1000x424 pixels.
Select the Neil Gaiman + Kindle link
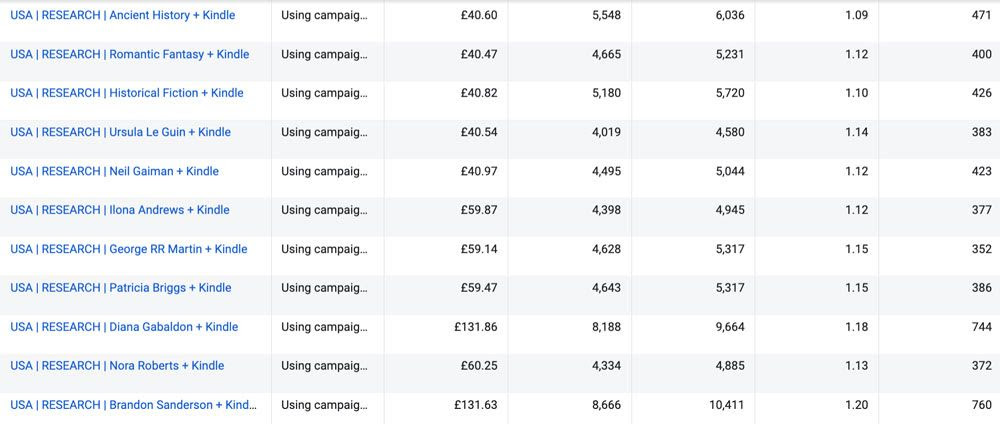click(x=114, y=171)
